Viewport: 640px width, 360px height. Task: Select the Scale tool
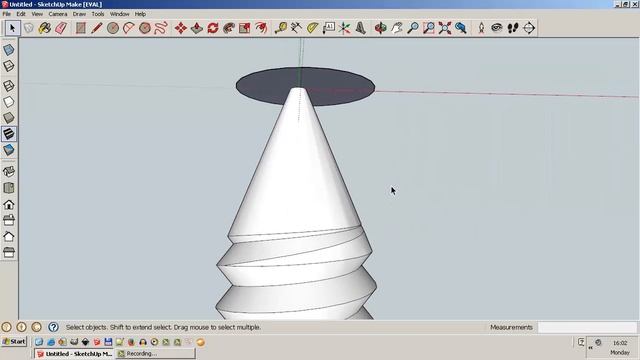(244, 28)
